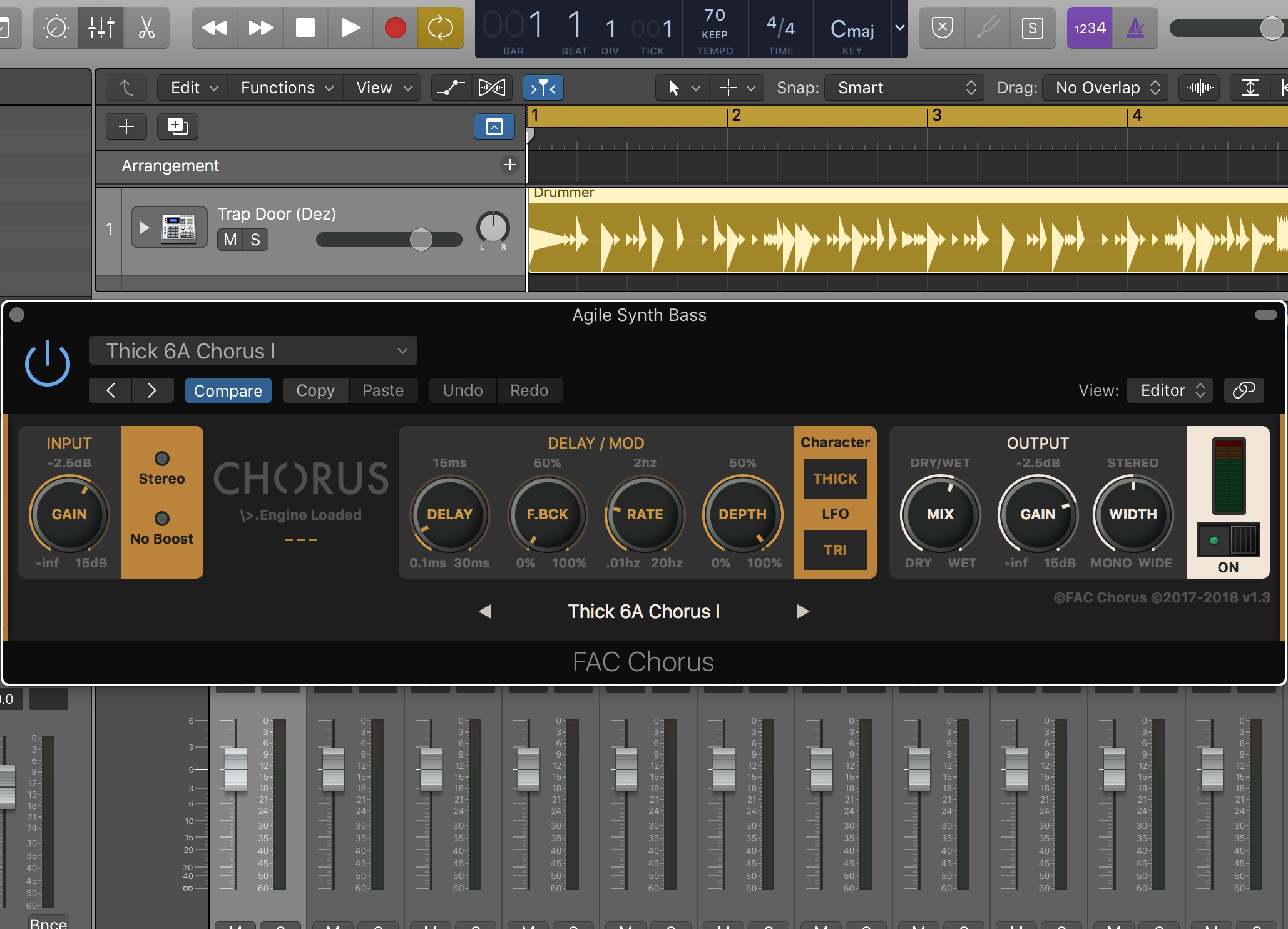Click the Tuner icon
This screenshot has height=929, width=1288.
pyautogui.click(x=988, y=28)
